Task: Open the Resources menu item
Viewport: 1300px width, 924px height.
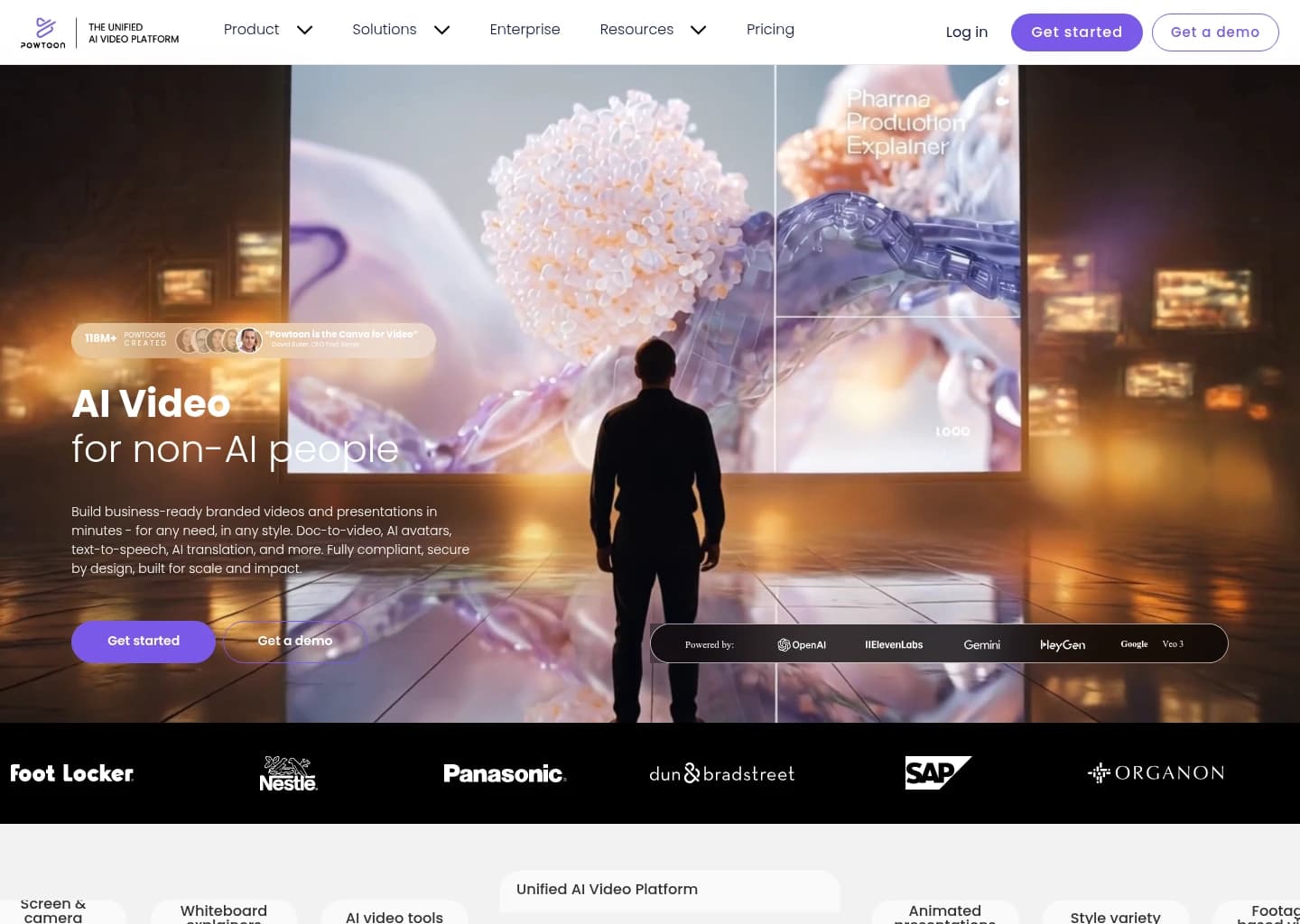Action: (x=636, y=30)
